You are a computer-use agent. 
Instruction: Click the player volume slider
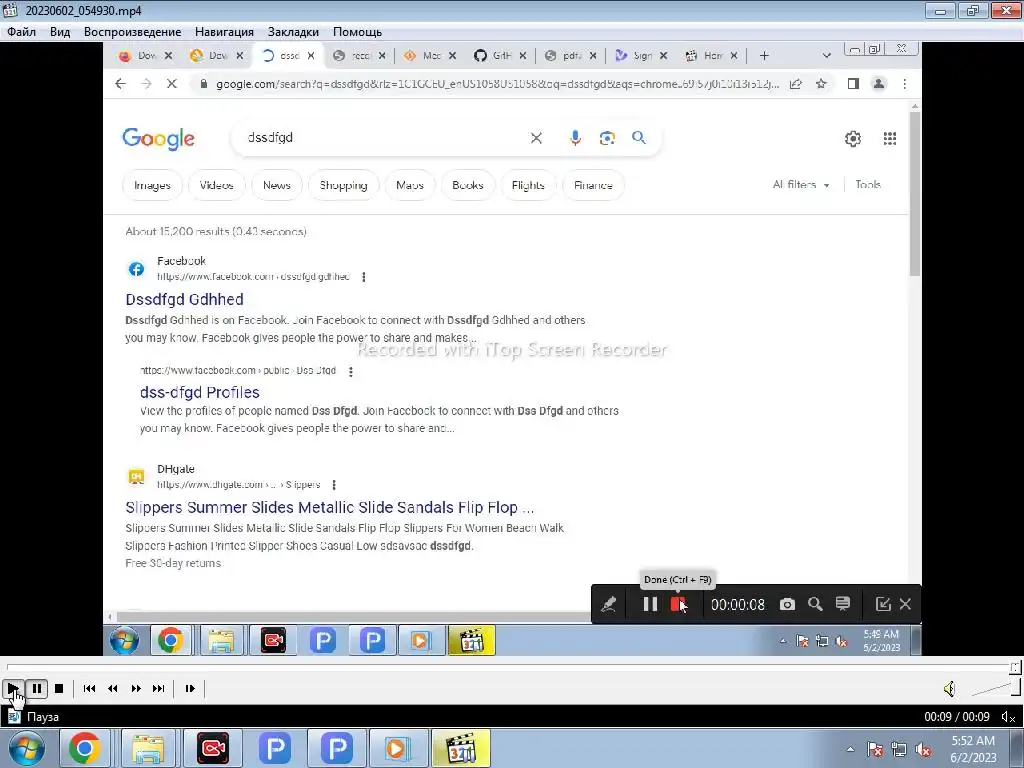click(x=996, y=688)
